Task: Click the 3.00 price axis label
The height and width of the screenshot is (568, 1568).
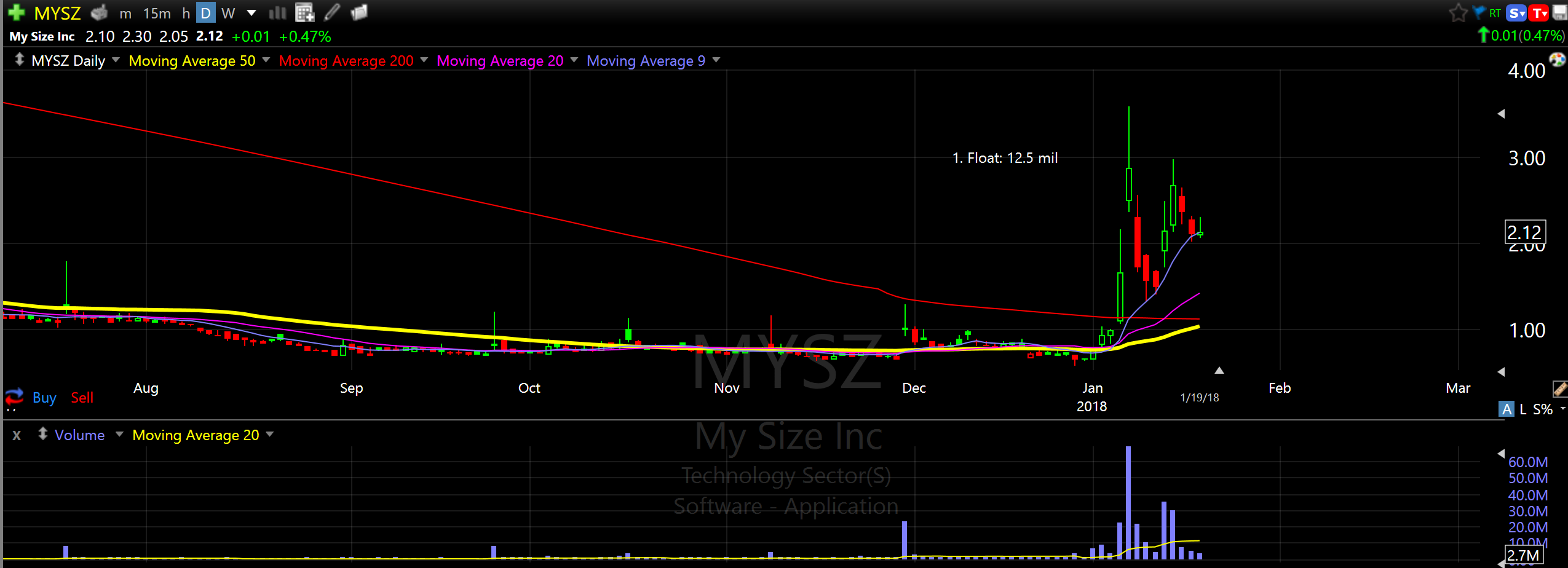Action: coord(1527,159)
